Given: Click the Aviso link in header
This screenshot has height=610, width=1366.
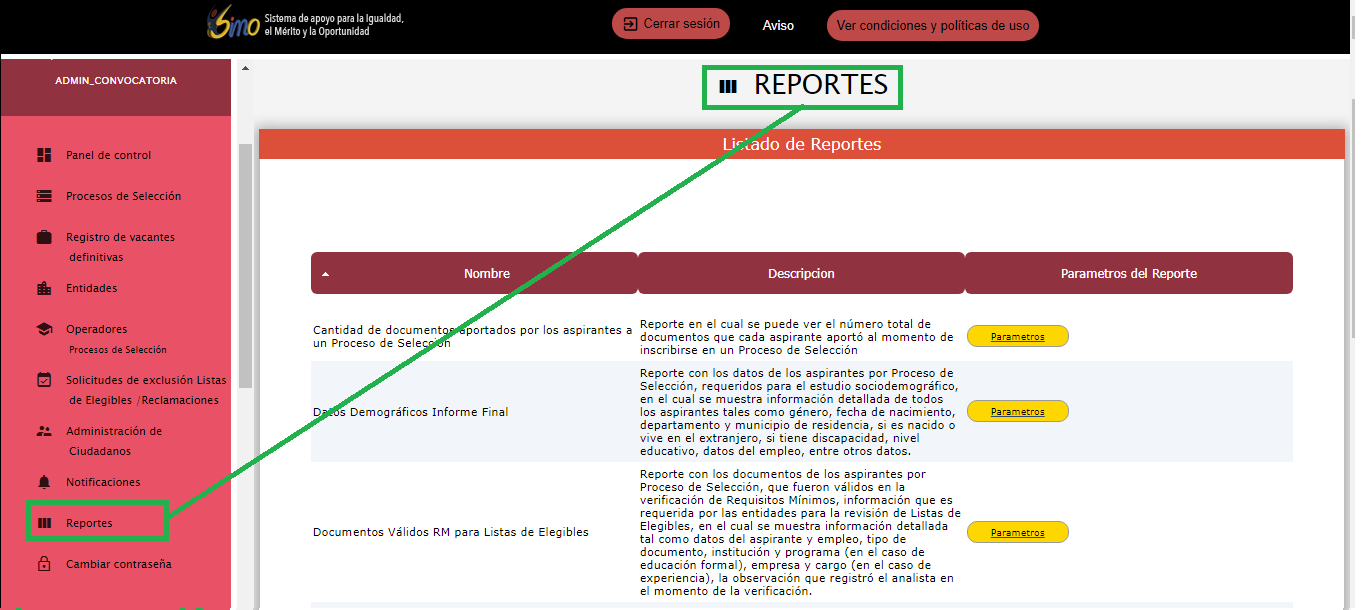Looking at the screenshot, I should (778, 26).
